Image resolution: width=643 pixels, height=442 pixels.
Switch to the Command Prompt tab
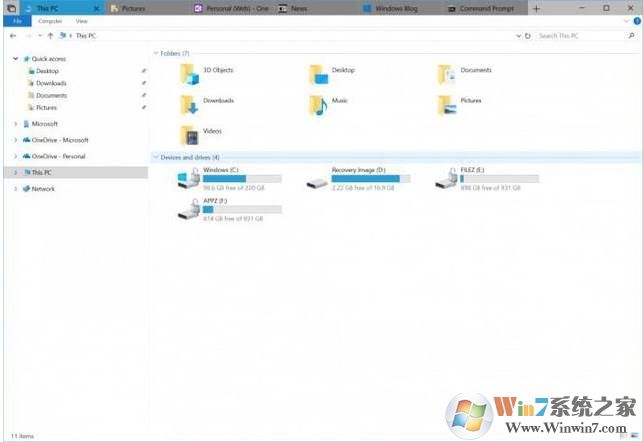(485, 8)
